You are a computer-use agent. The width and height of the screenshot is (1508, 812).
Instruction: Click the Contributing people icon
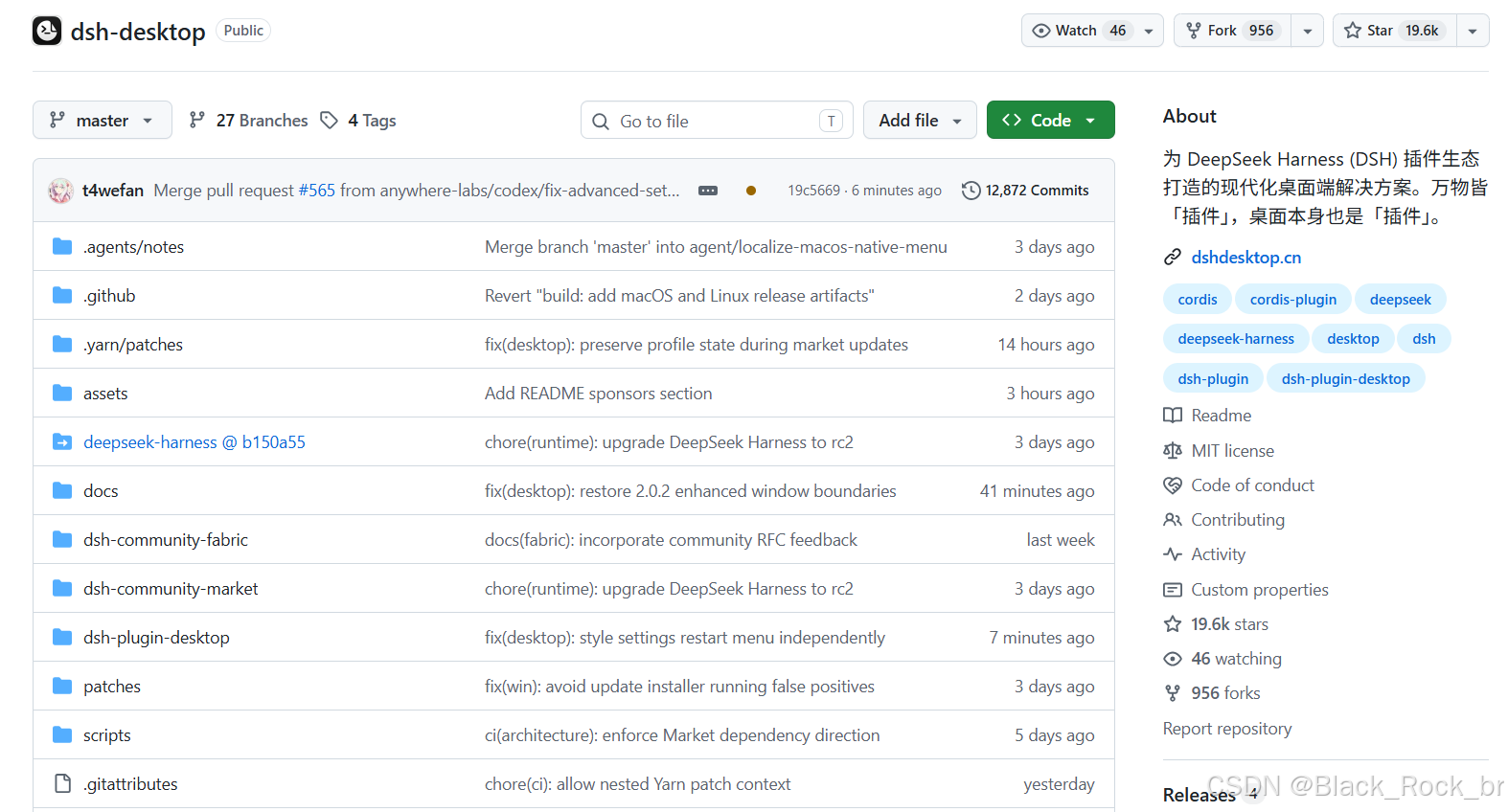(1173, 520)
